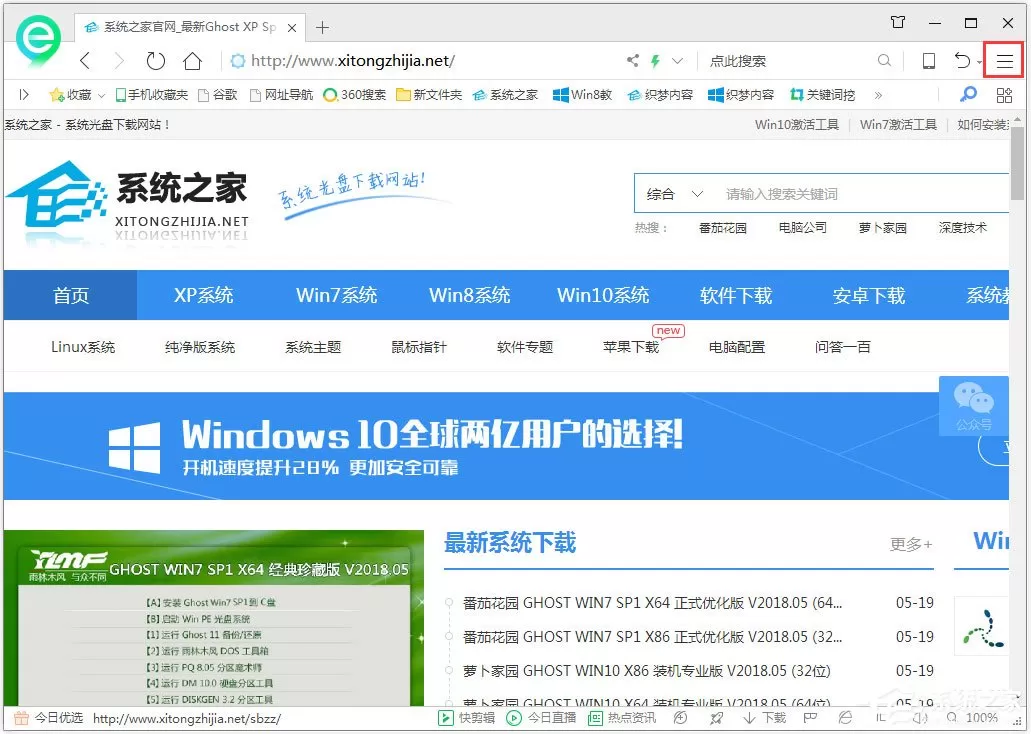Expand more bookmarks with the double chevron
The width and height of the screenshot is (1031, 734).
(x=878, y=95)
